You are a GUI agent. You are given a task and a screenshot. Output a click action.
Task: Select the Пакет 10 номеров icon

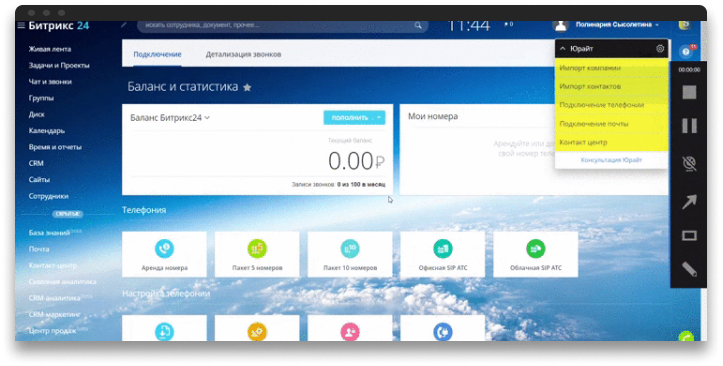(x=350, y=249)
